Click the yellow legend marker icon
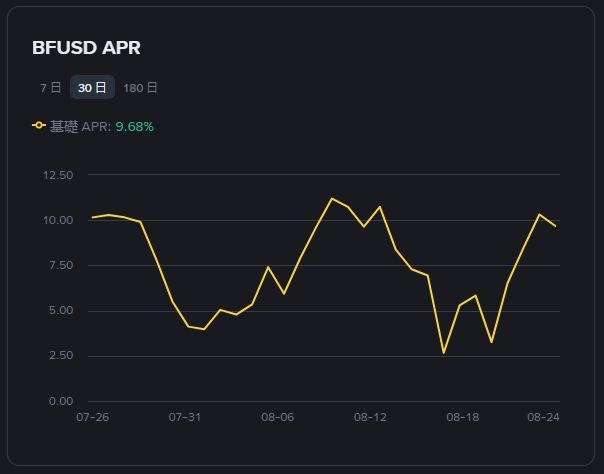 (x=39, y=126)
